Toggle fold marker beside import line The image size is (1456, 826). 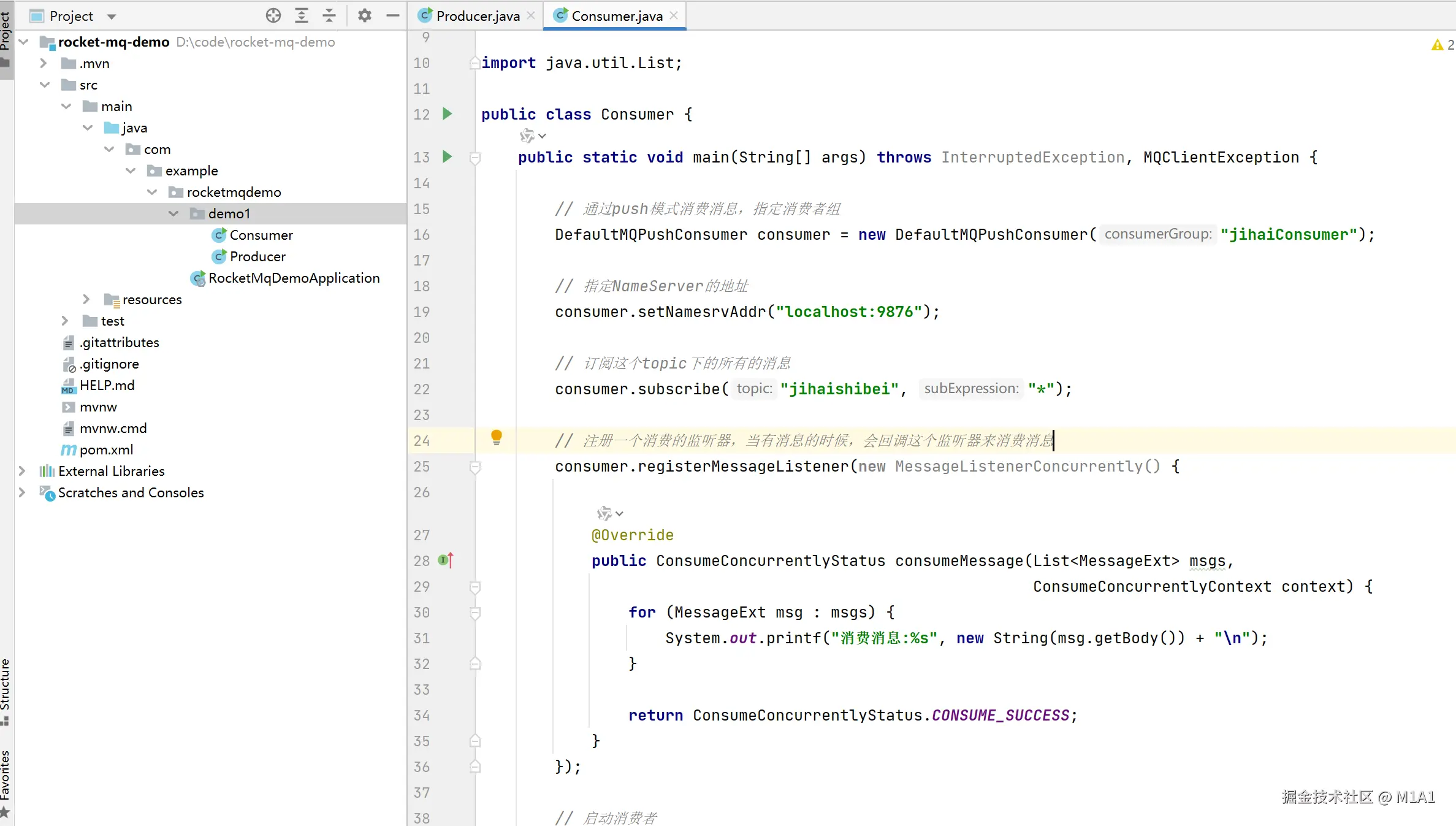pos(475,63)
